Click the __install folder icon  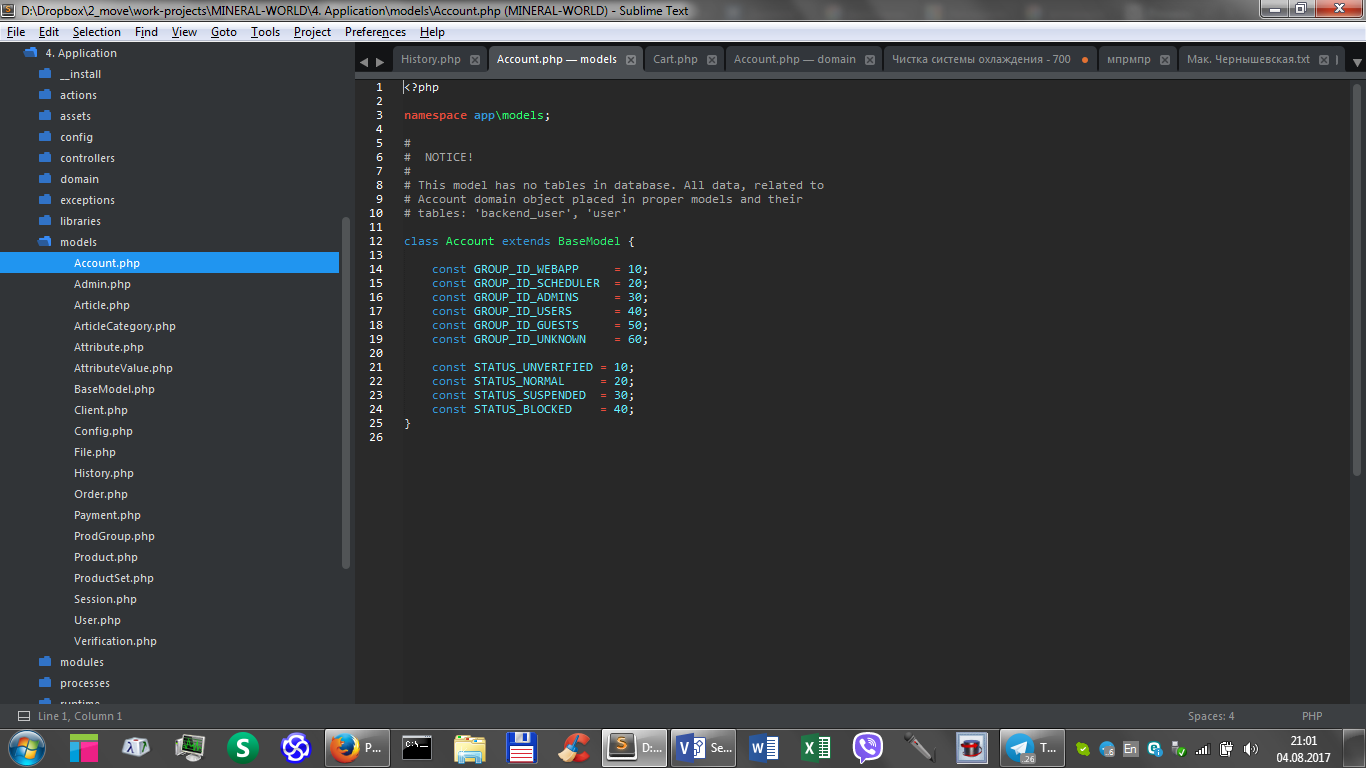point(45,74)
